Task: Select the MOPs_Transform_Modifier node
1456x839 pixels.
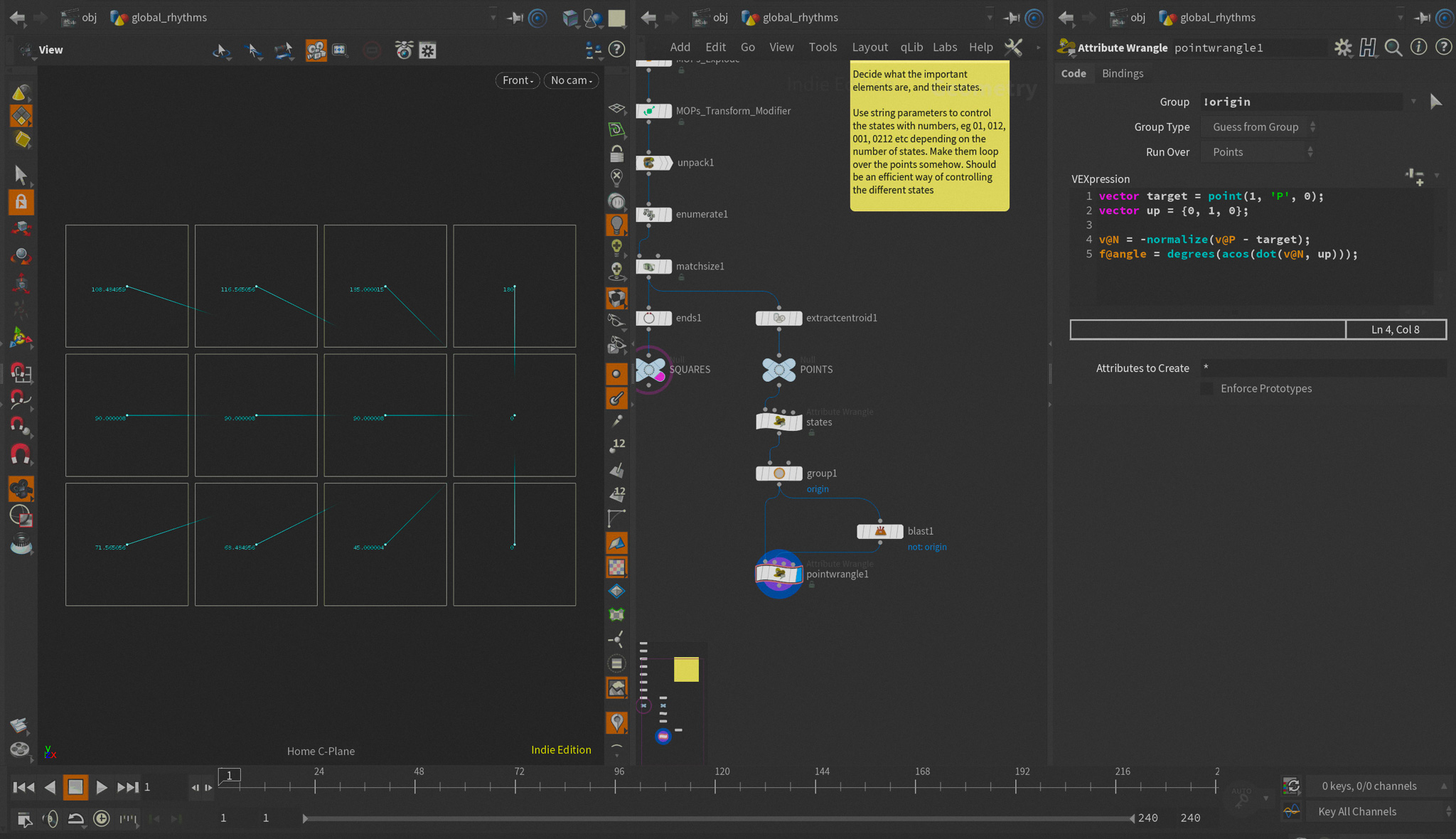Action: [x=653, y=111]
